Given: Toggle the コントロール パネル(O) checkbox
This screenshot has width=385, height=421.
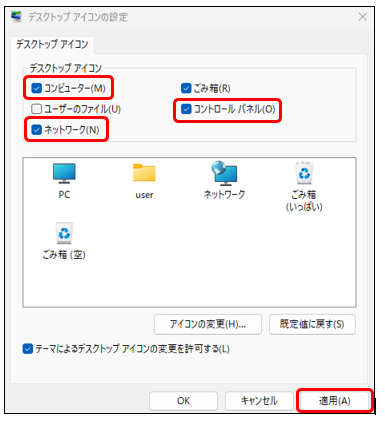Looking at the screenshot, I should tap(186, 109).
